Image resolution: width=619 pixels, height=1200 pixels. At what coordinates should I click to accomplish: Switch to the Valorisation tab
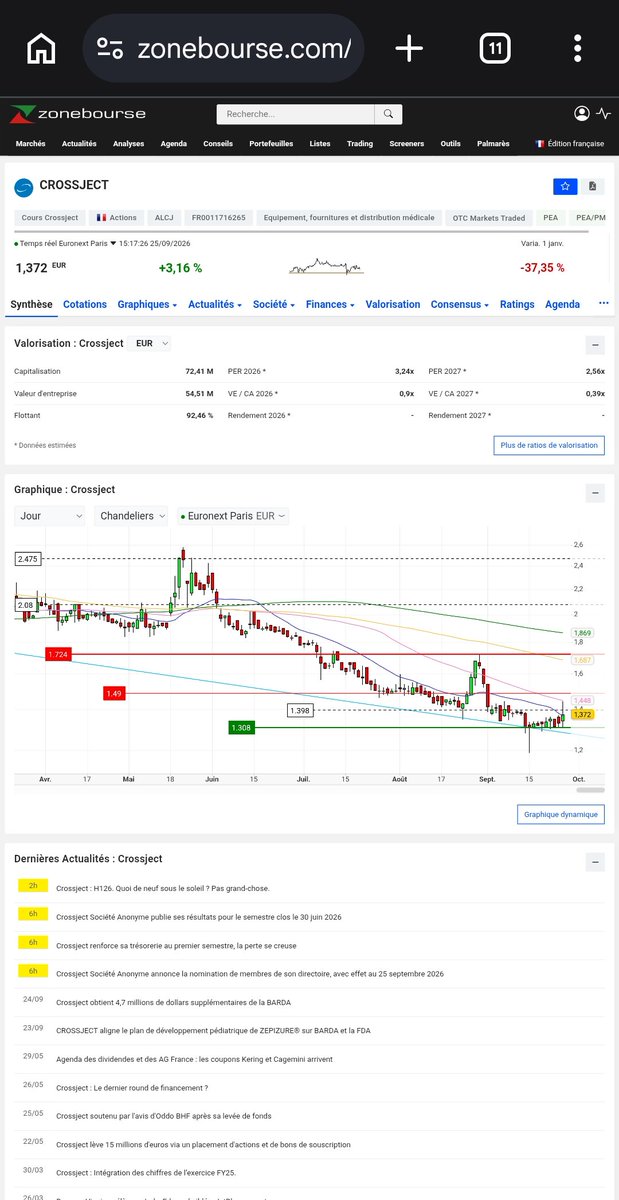click(x=393, y=304)
